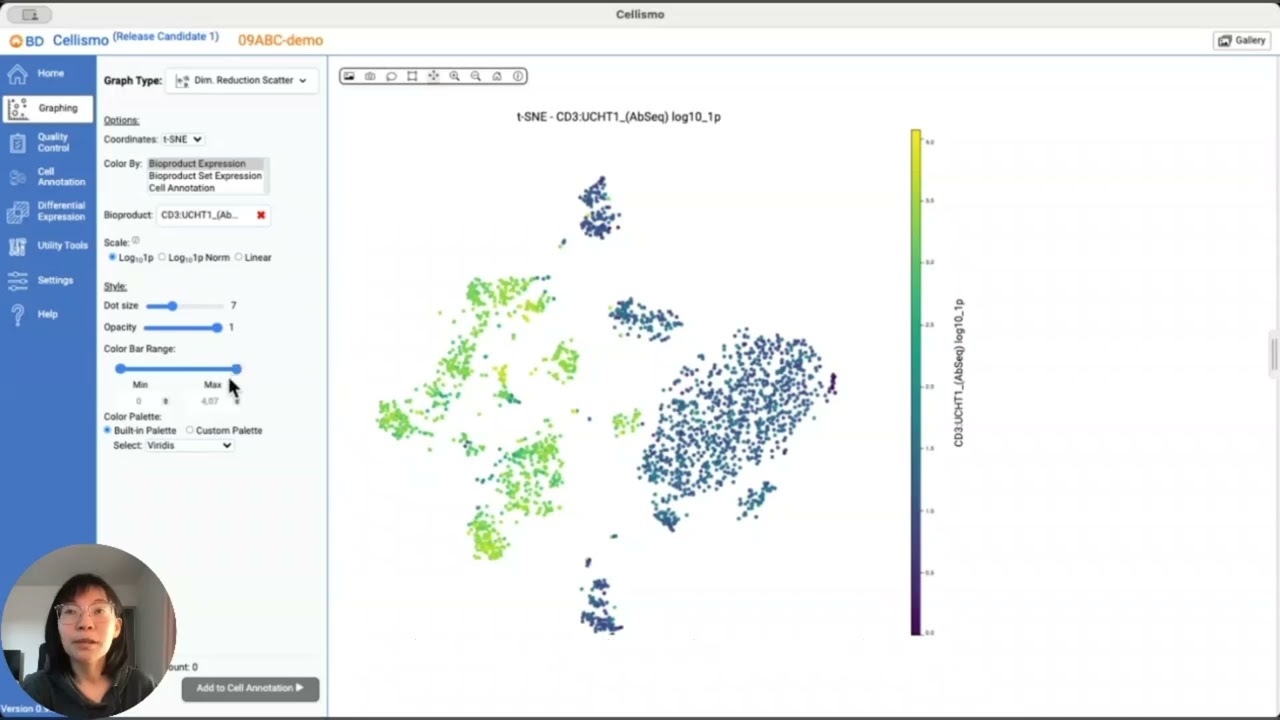Viewport: 1280px width, 720px height.
Task: Click the plot info icon
Action: [518, 76]
